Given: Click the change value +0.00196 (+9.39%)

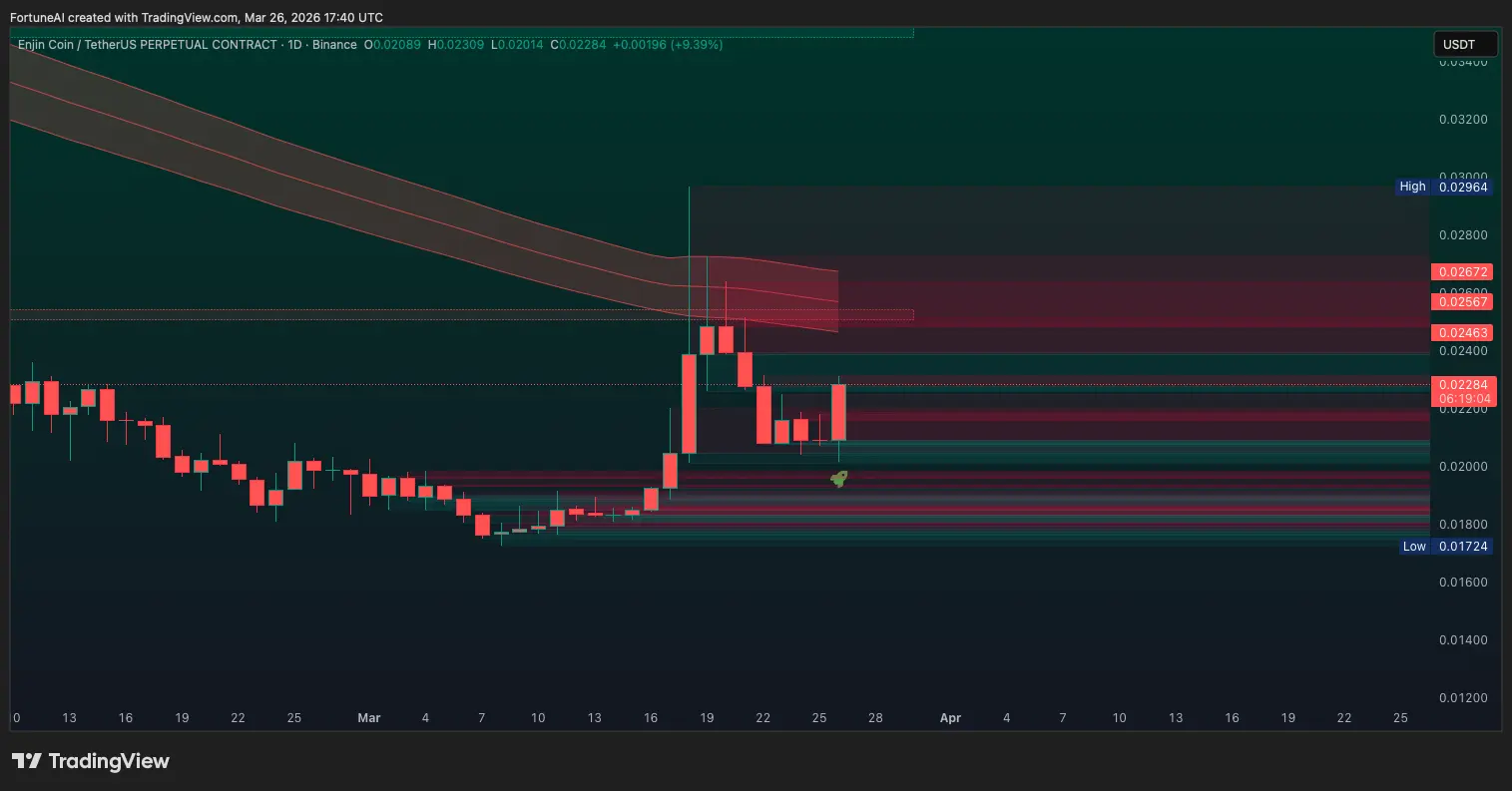Looking at the screenshot, I should [668, 45].
